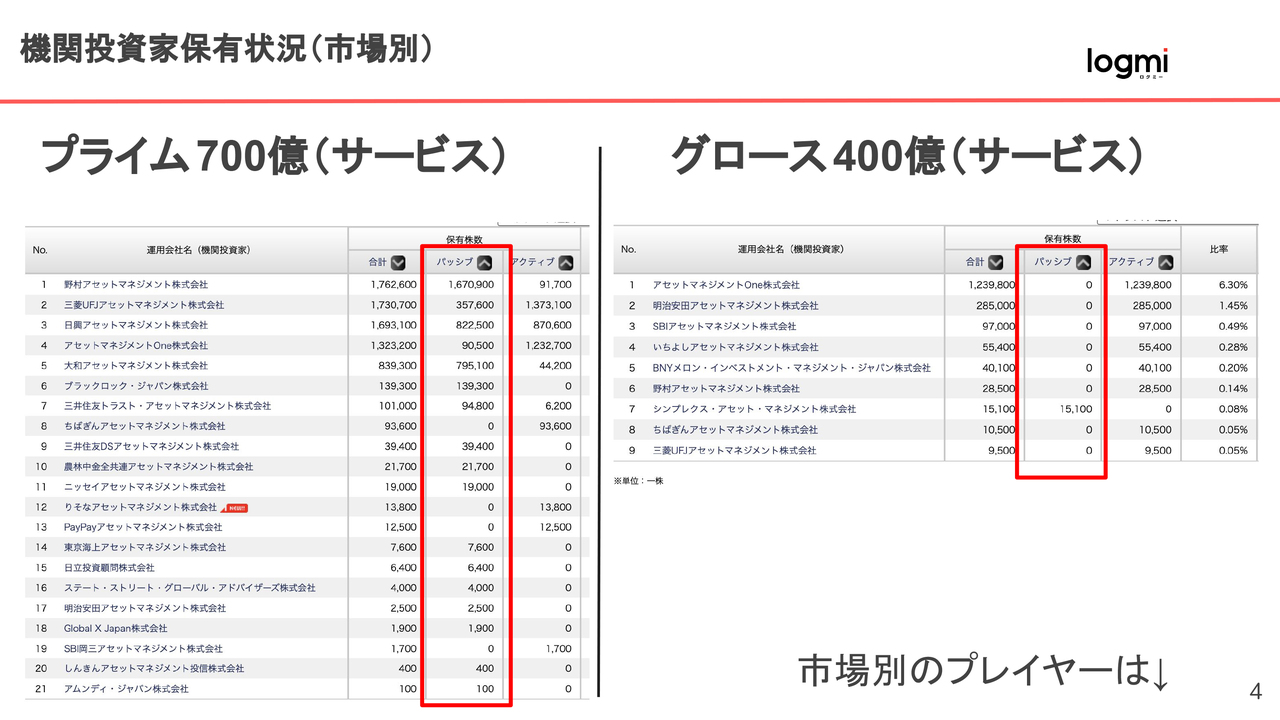The image size is (1280, 720).
Task: Open 農林中金全共連アセットマネジメント株式会社 link
Action: click(x=159, y=467)
